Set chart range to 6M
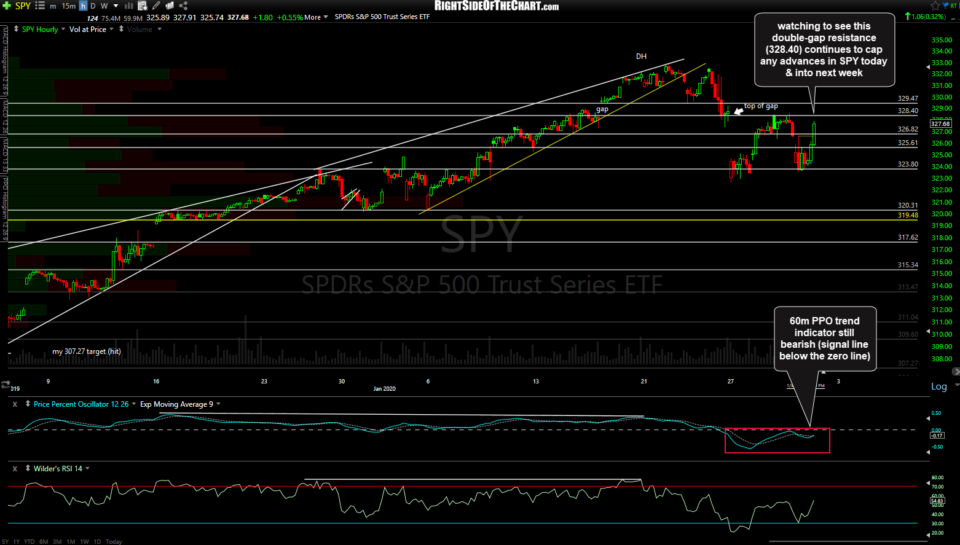 (43, 541)
